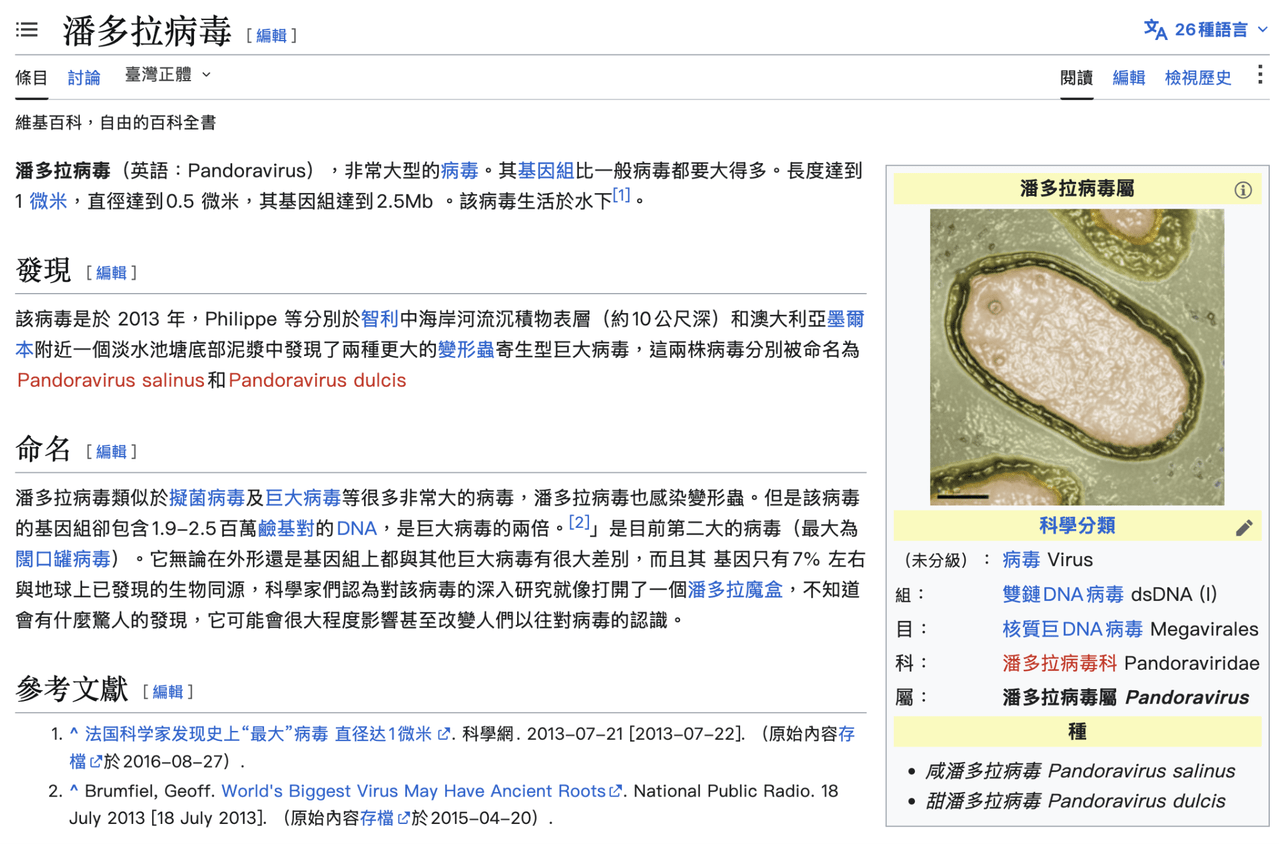The width and height of the screenshot is (1279, 844).
Task: Click the red Pandoravirus dulcis link
Action: point(318,380)
